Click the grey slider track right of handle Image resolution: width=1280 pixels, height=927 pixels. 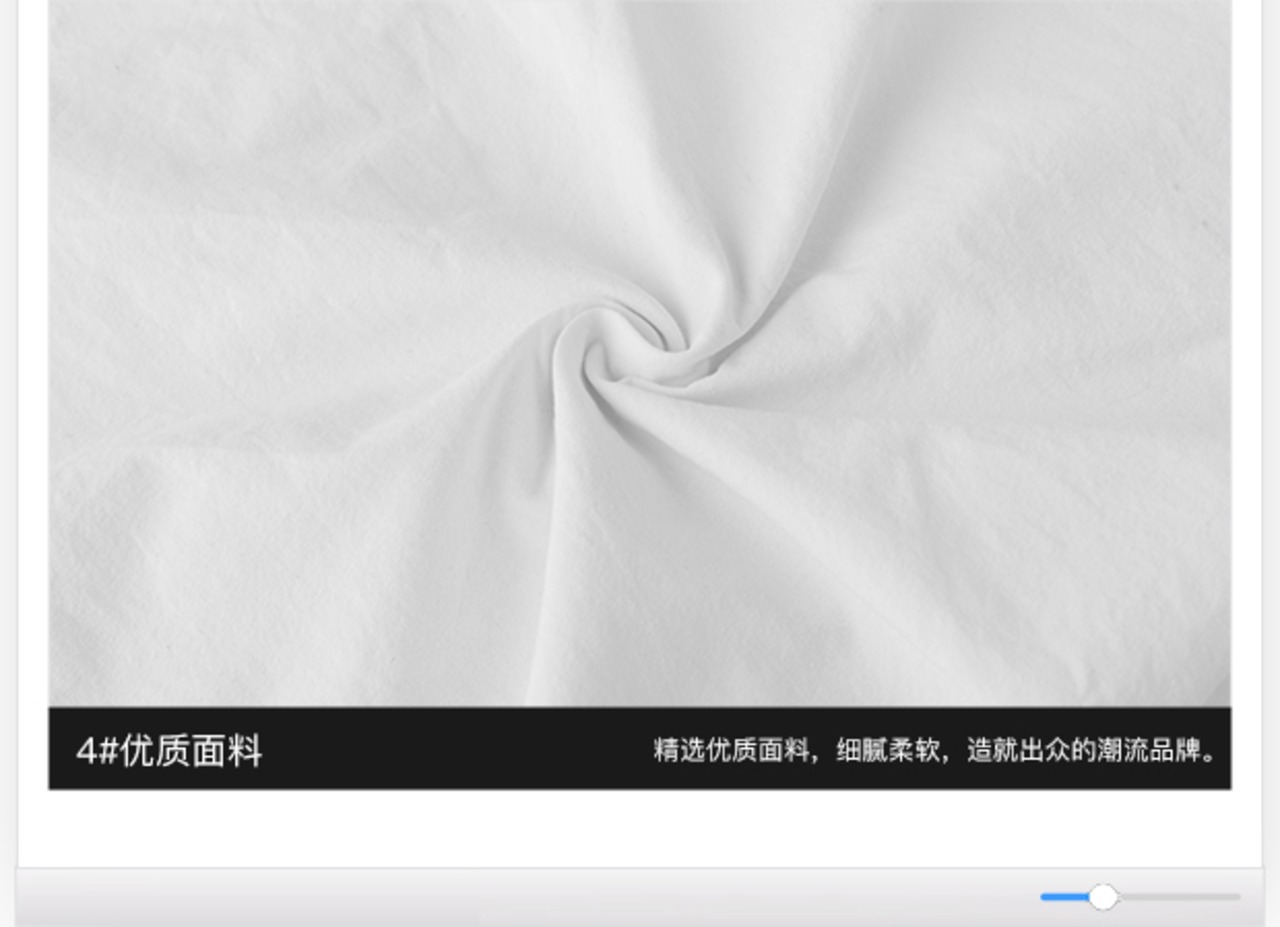tap(1179, 897)
